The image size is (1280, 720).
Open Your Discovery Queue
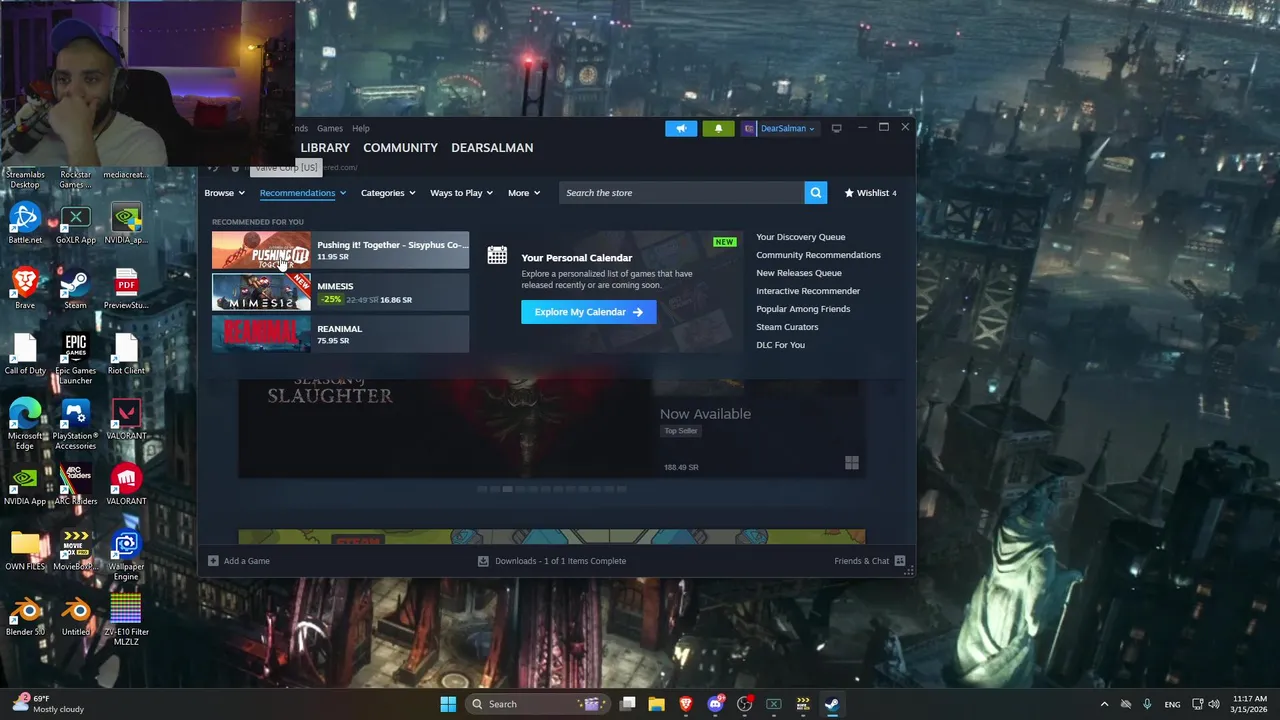(x=800, y=237)
